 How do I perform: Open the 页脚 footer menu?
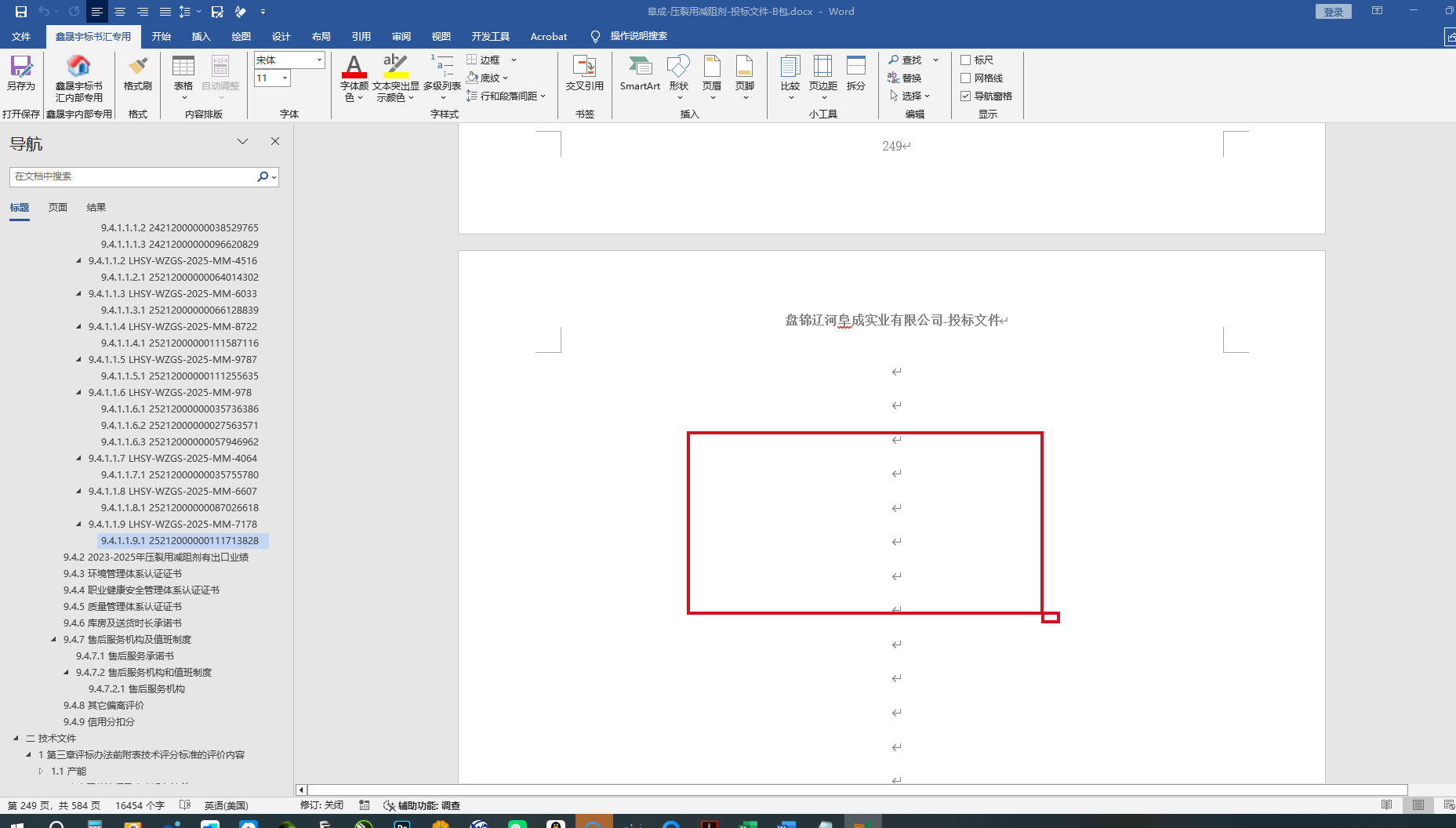745,78
